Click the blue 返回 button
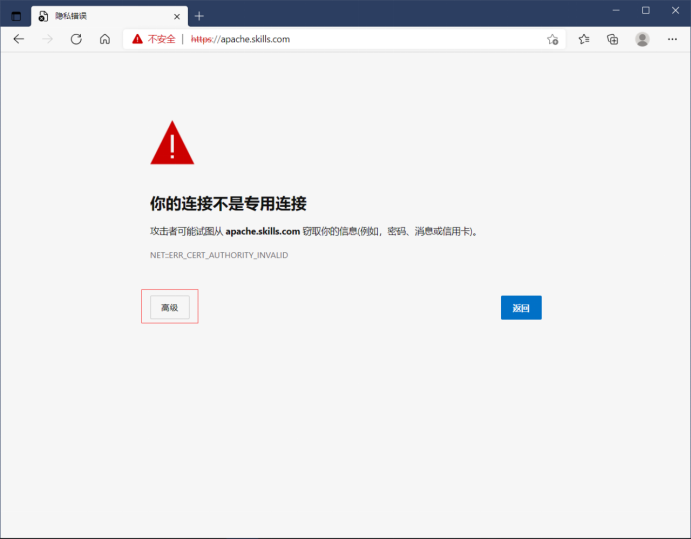This screenshot has height=539, width=691. tap(521, 308)
